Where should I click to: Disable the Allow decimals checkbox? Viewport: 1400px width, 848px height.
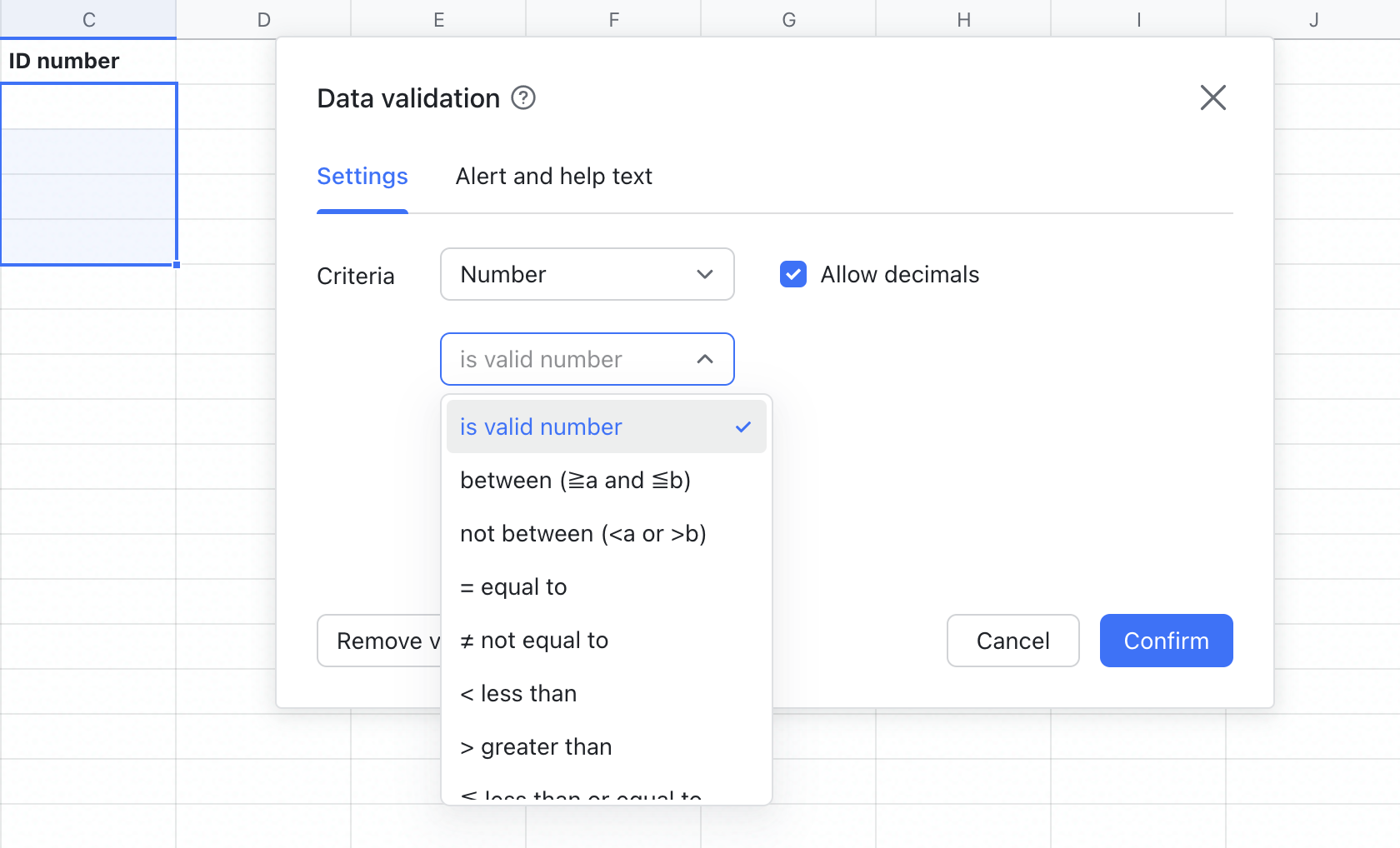pyautogui.click(x=792, y=274)
